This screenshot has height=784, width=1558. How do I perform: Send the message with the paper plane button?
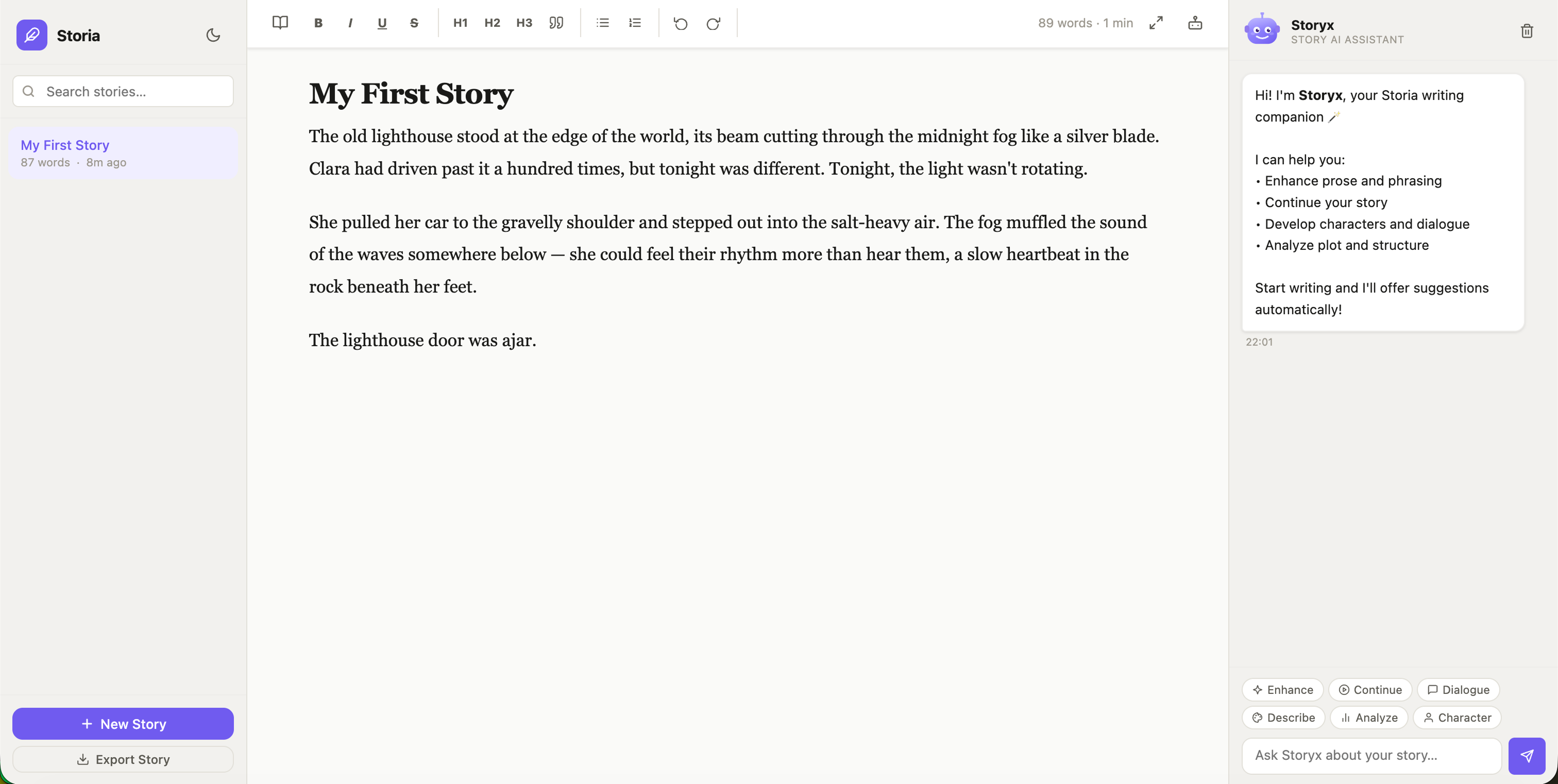1527,756
